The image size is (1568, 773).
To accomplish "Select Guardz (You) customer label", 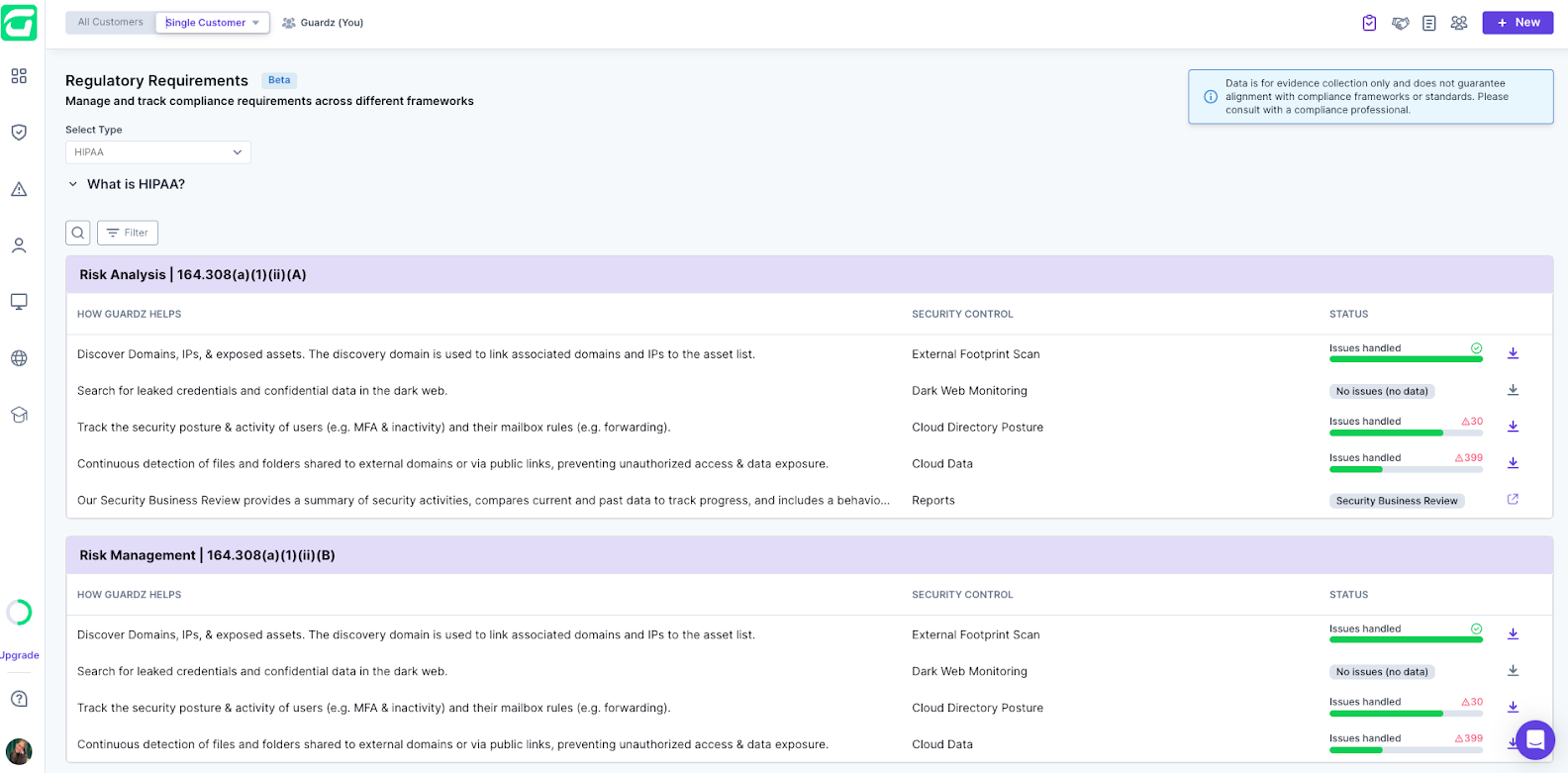I will [x=323, y=23].
